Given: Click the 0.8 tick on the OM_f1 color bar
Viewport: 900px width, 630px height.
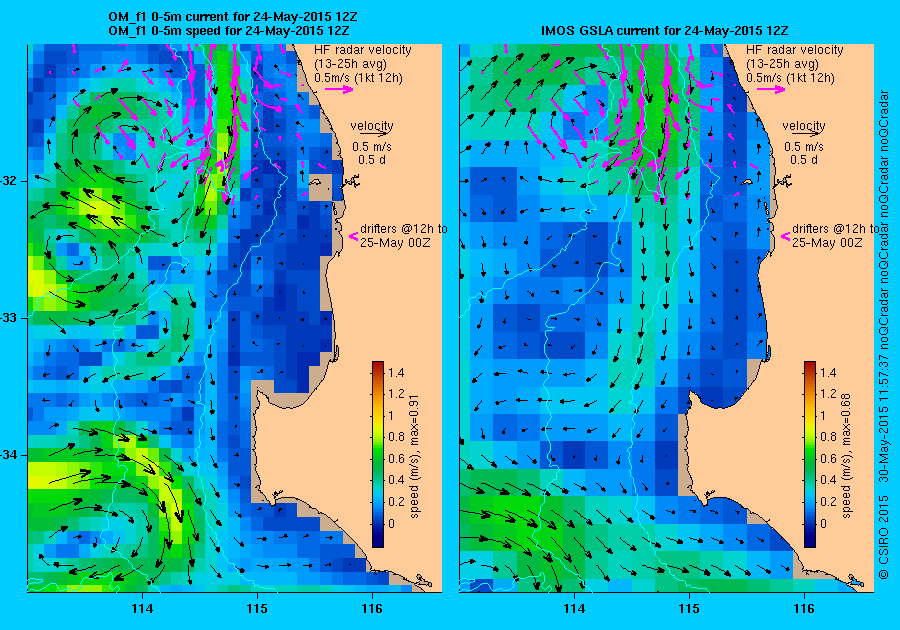Looking at the screenshot, I should click(396, 437).
